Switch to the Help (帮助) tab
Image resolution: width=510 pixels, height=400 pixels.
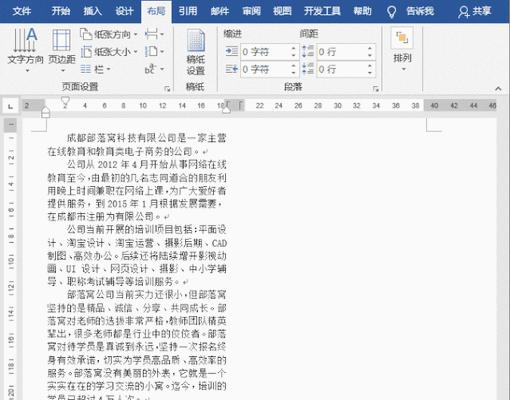pos(362,11)
